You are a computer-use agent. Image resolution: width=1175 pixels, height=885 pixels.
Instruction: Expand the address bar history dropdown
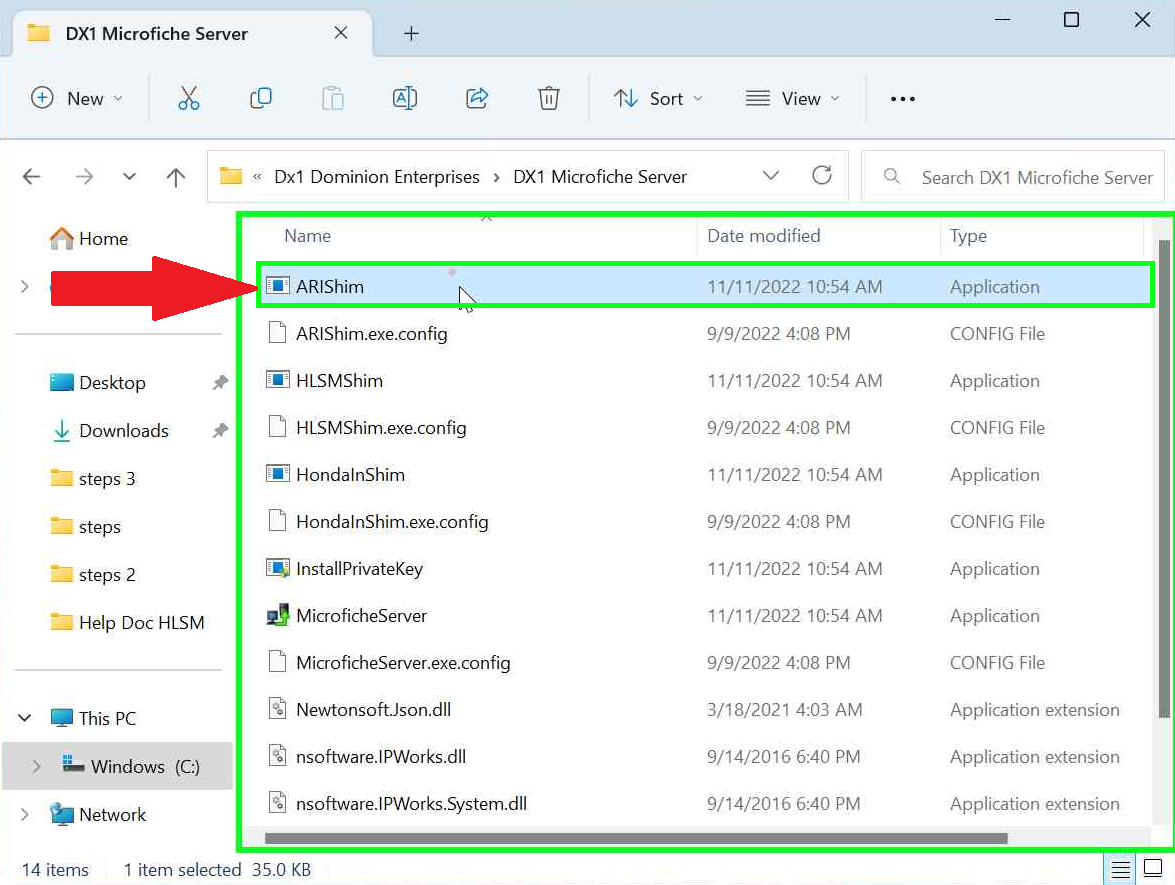pyautogui.click(x=770, y=175)
